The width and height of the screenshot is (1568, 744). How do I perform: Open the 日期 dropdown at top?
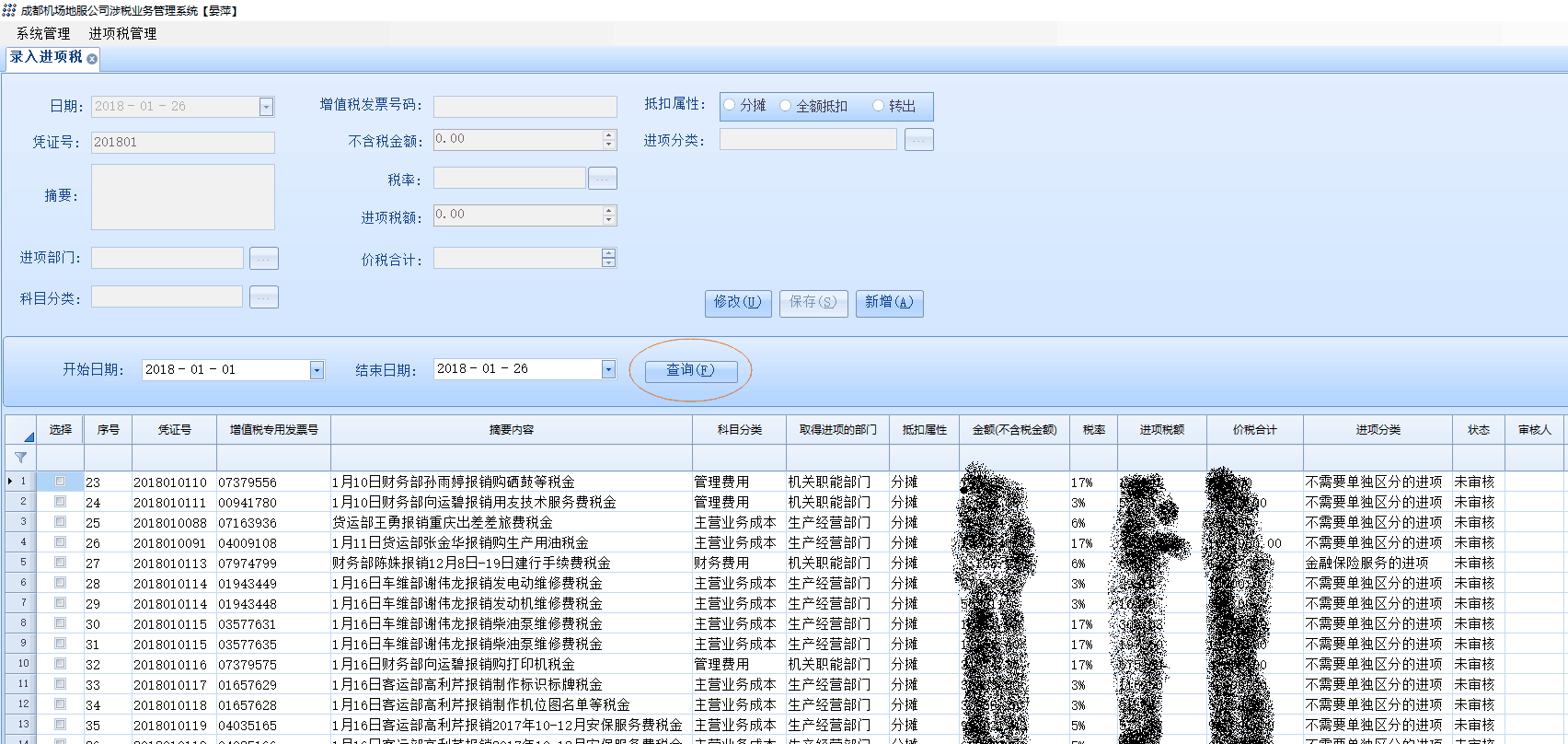pos(266,107)
